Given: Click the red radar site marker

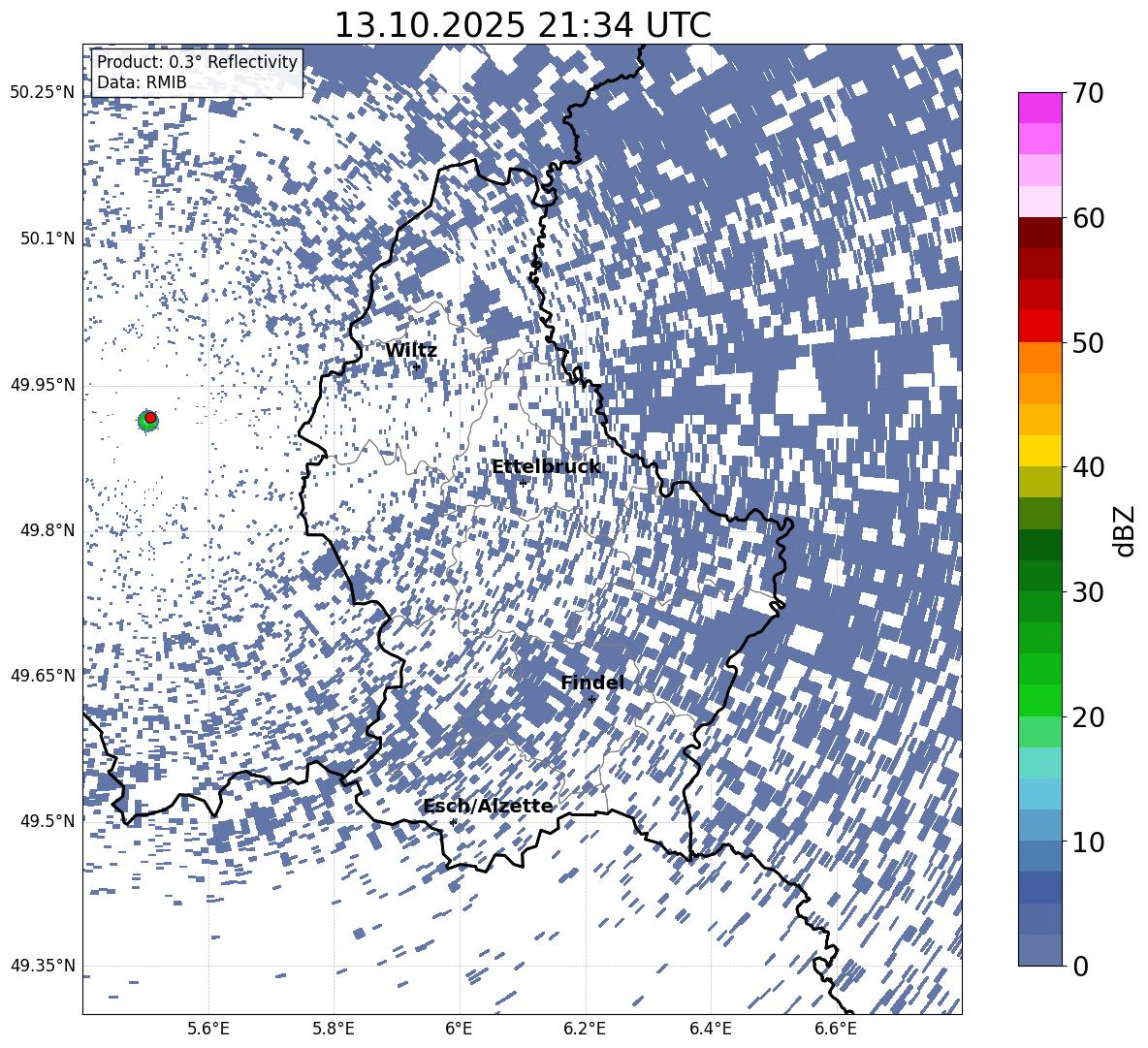Looking at the screenshot, I should pos(150,417).
